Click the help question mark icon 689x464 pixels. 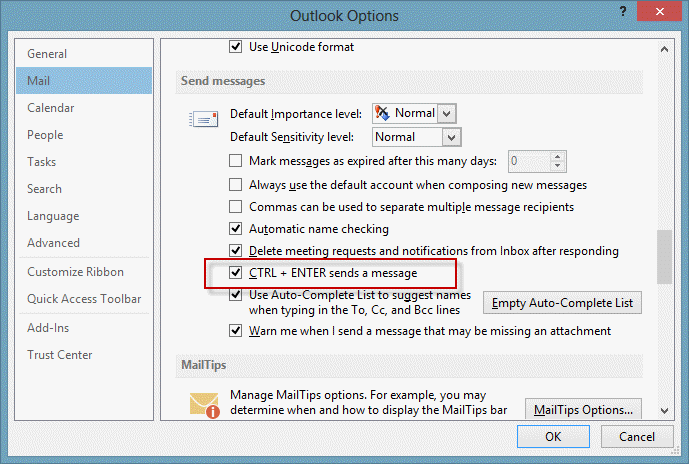[623, 11]
